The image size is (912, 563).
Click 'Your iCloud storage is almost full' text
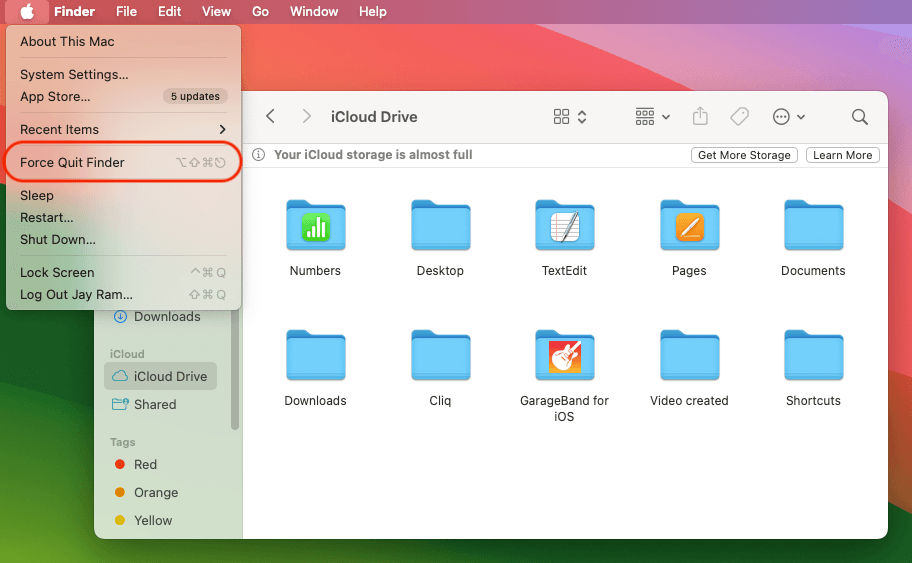pyautogui.click(x=373, y=155)
